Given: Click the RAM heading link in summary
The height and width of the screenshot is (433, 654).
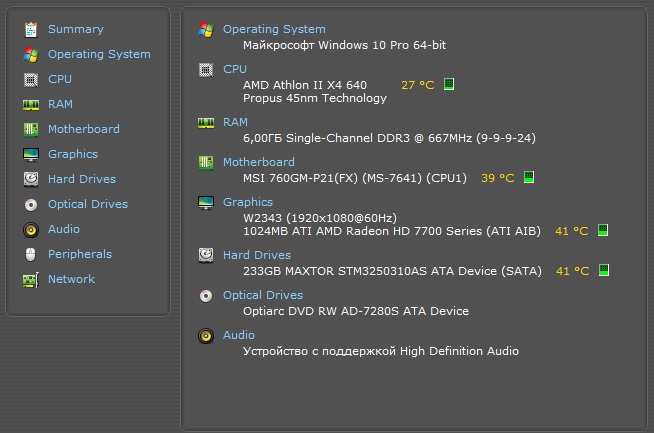Looking at the screenshot, I should tap(235, 122).
